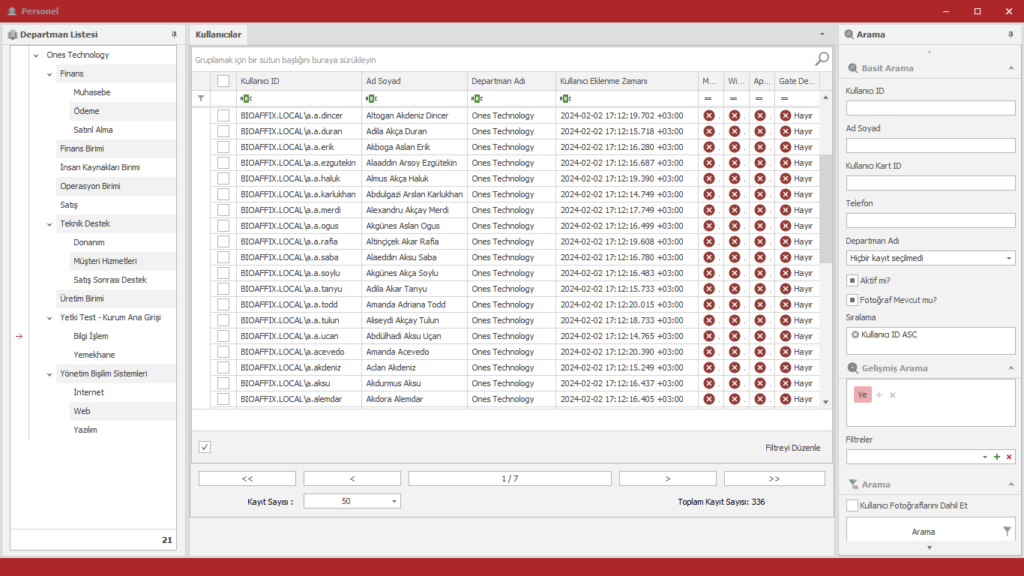The height and width of the screenshot is (576, 1024).
Task: Uncheck the filter enabled checkbox beside Filtreyi Düzenle
Action: [204, 447]
